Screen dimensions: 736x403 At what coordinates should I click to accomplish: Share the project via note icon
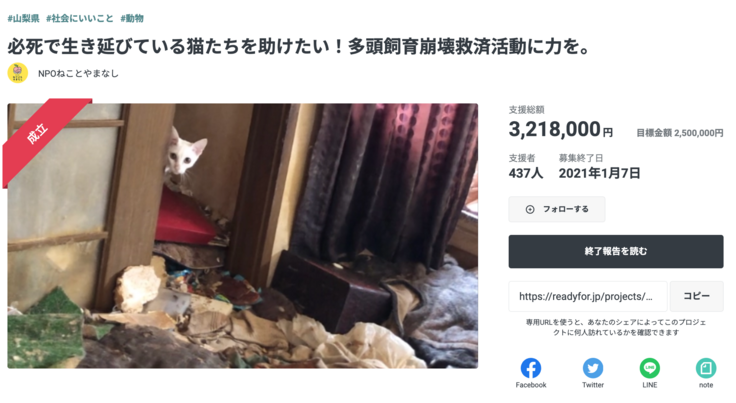(705, 368)
